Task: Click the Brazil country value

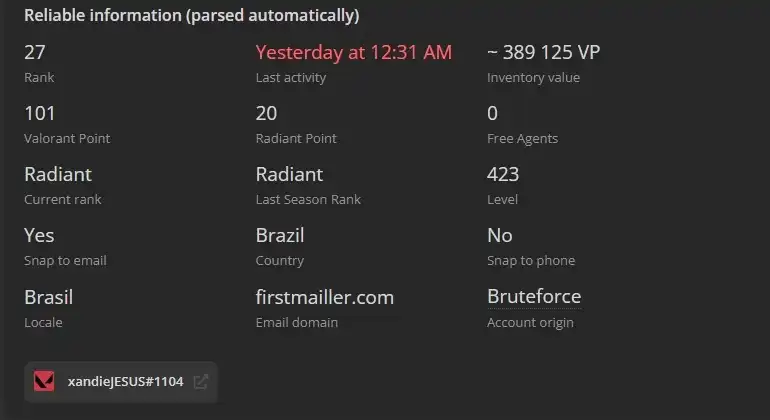Action: coord(280,235)
